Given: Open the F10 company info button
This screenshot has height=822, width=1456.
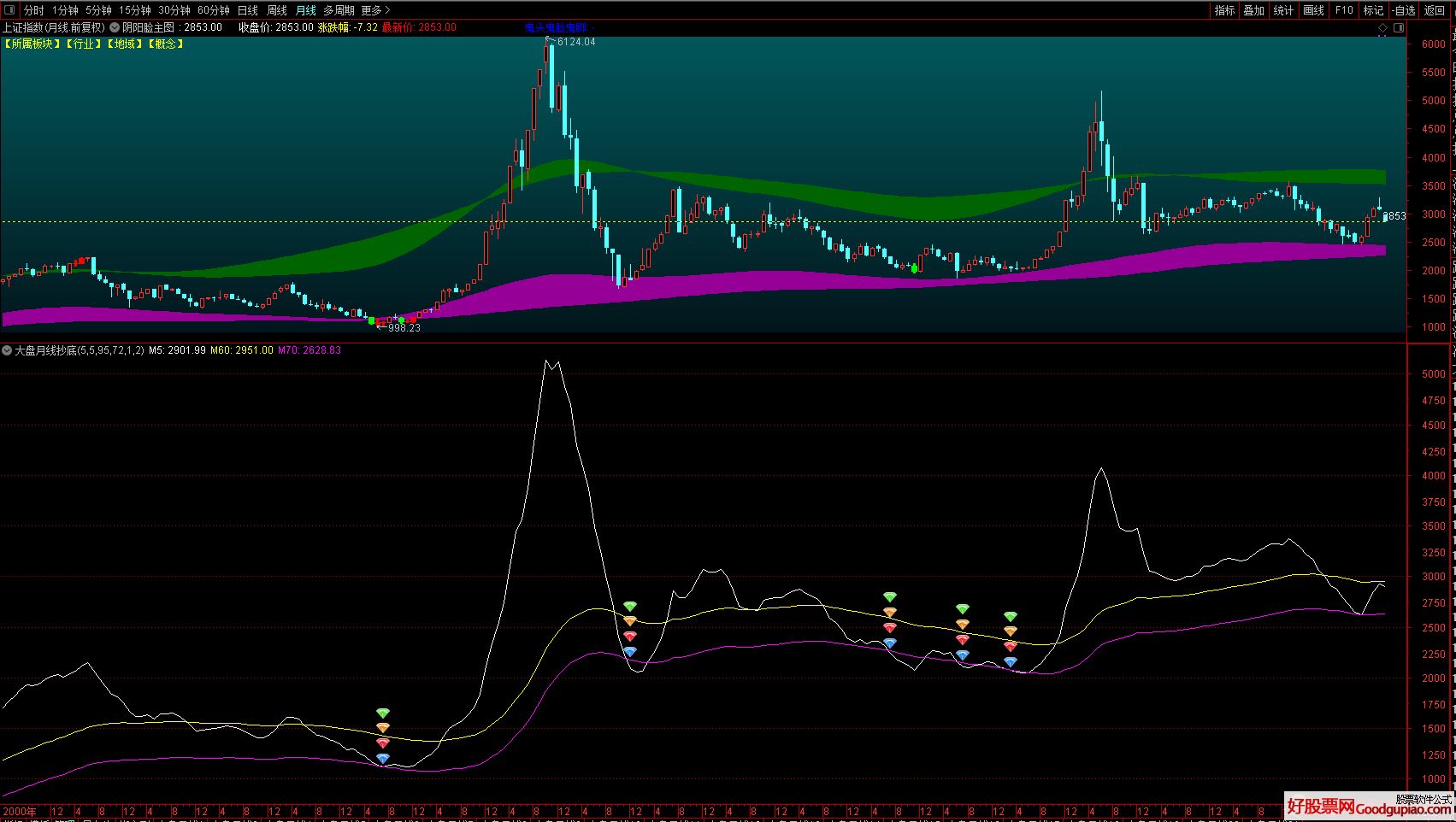Looking at the screenshot, I should 1344,10.
